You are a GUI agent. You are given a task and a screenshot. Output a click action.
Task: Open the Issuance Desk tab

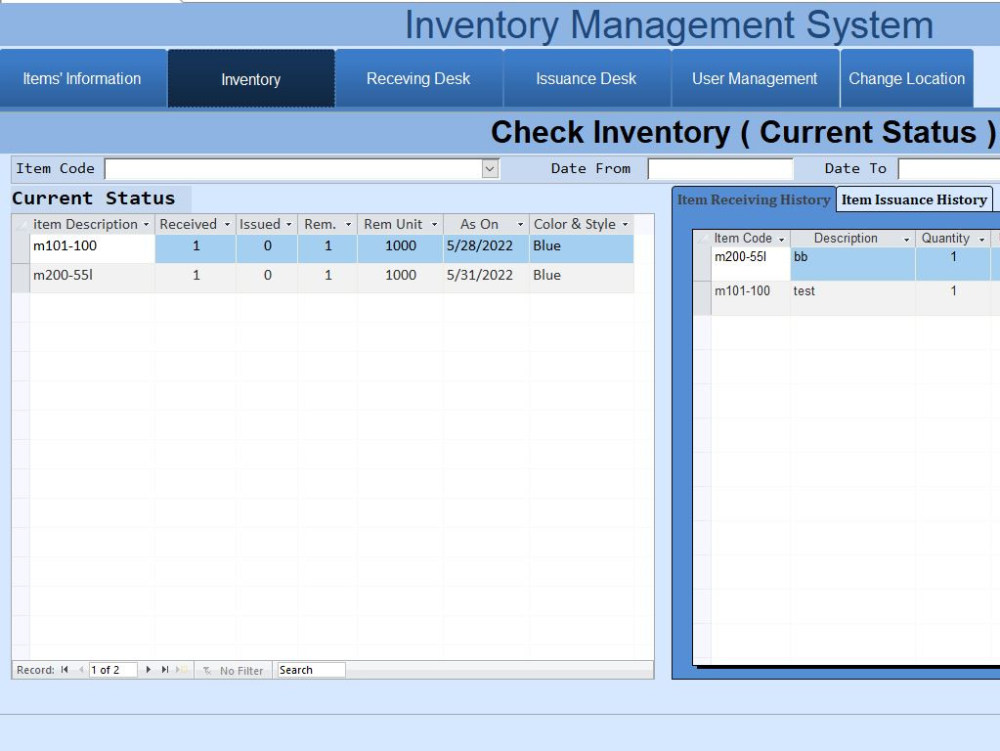(586, 78)
